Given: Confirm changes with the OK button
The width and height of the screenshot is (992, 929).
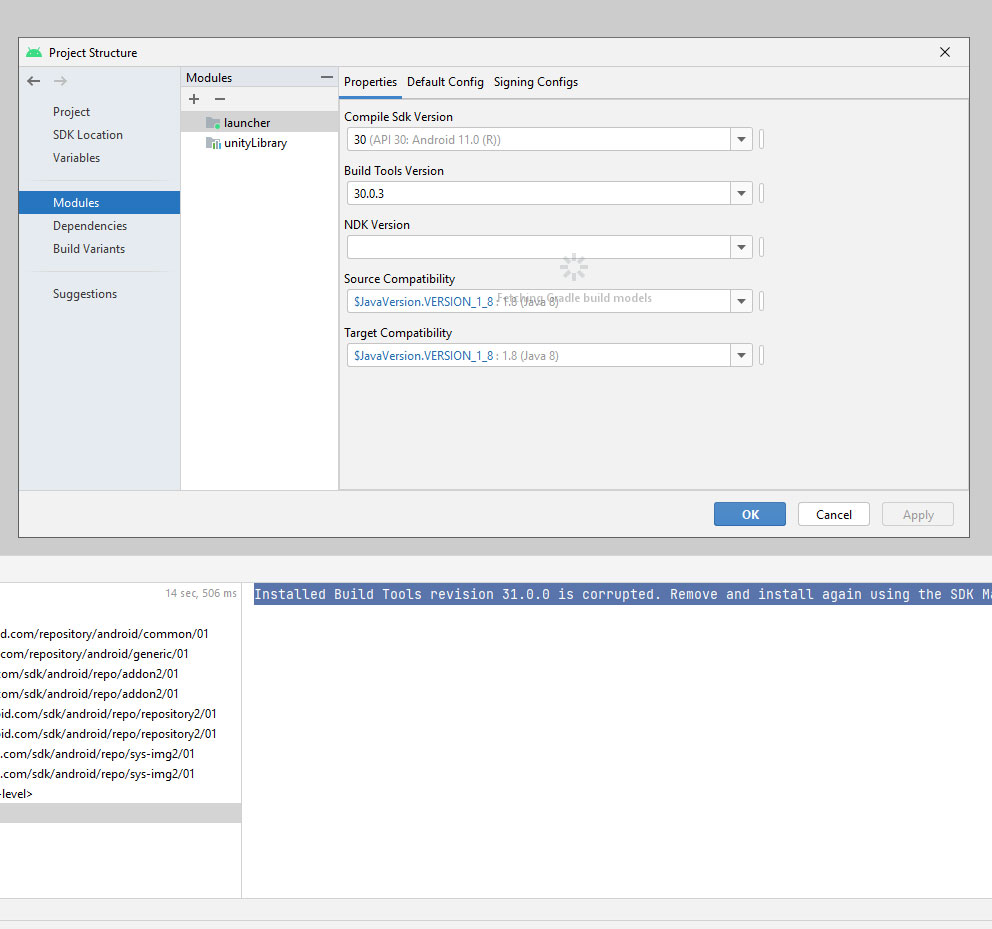Looking at the screenshot, I should click(x=749, y=513).
